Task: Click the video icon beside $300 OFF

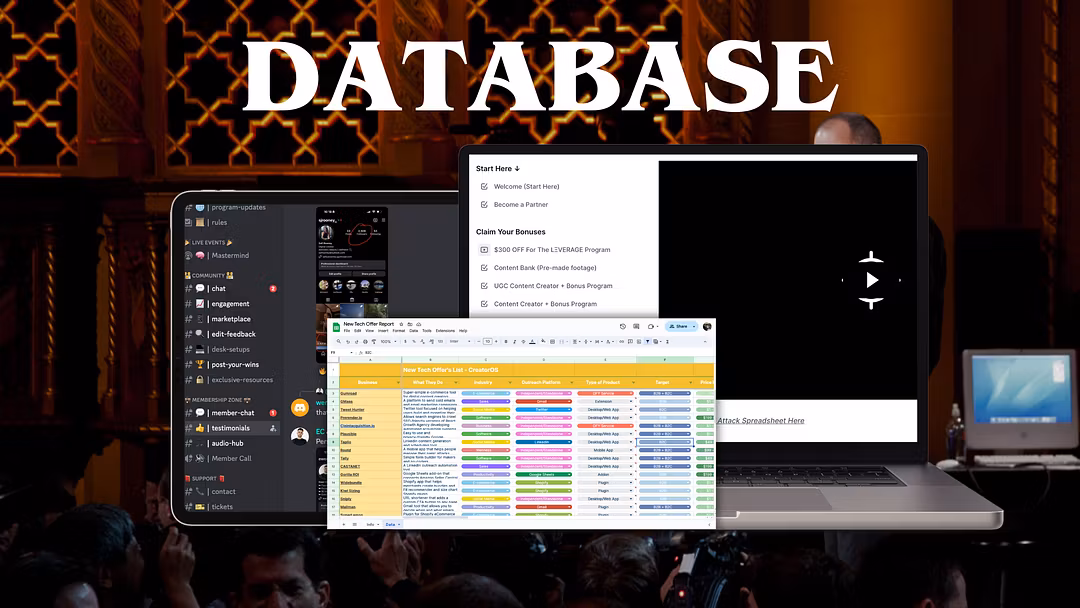Action: pos(484,250)
